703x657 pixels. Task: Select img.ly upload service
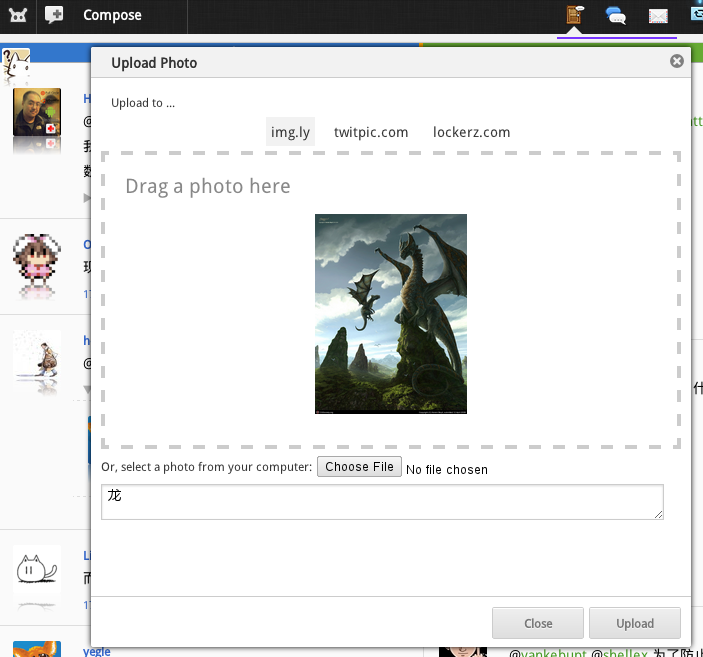[290, 132]
